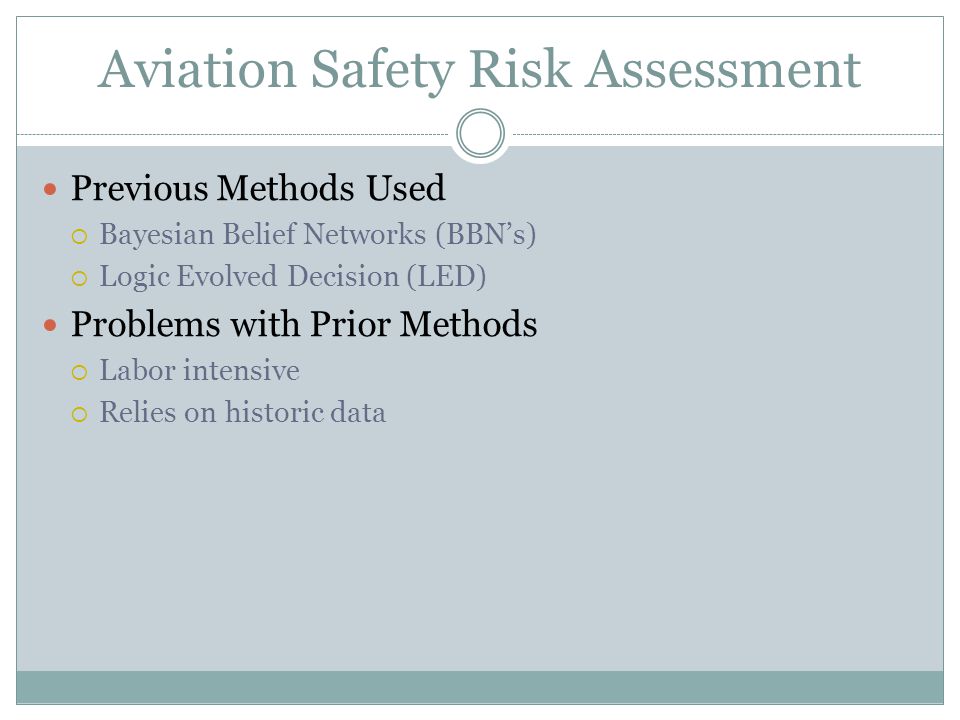This screenshot has height=720, width=960.
Task: Click the orange bullet before Previous Methods Used
Action: (x=50, y=189)
